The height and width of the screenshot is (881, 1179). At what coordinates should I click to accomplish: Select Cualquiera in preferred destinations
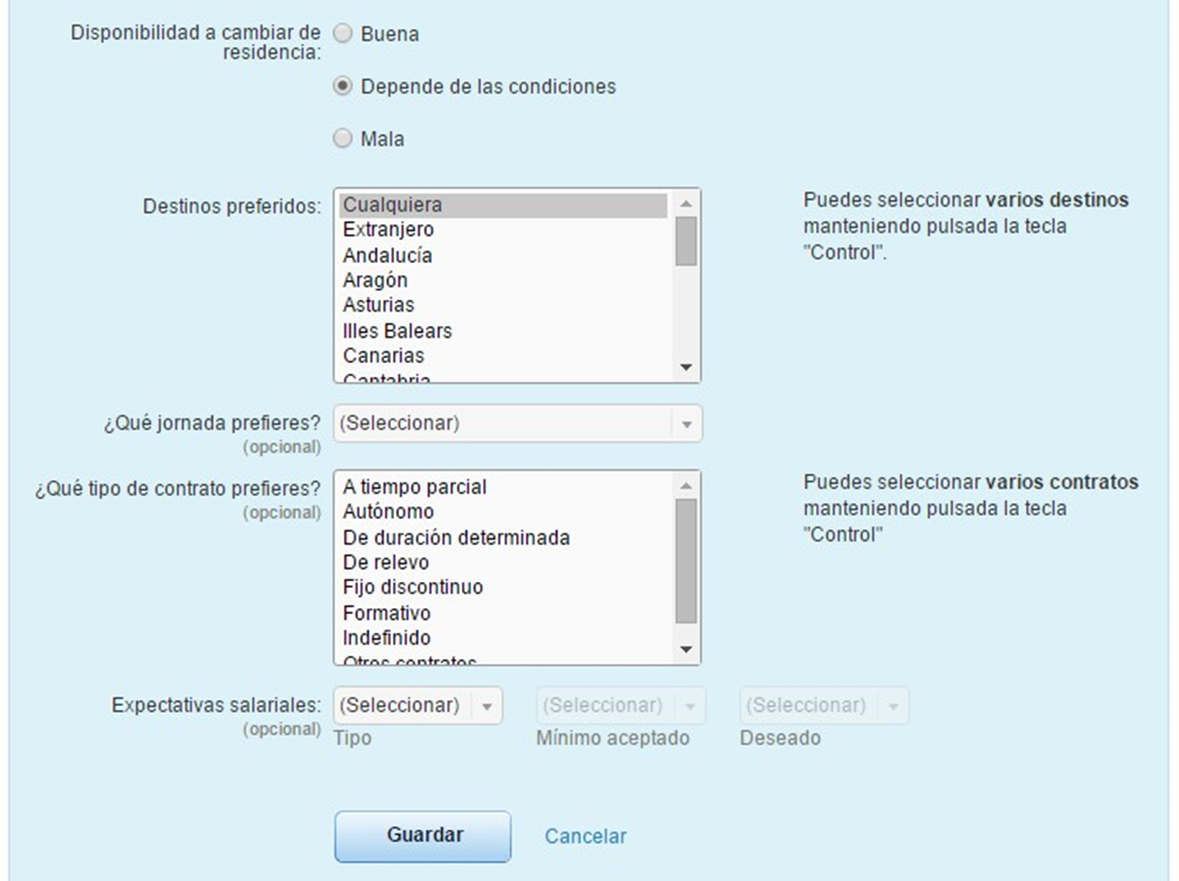click(x=392, y=205)
